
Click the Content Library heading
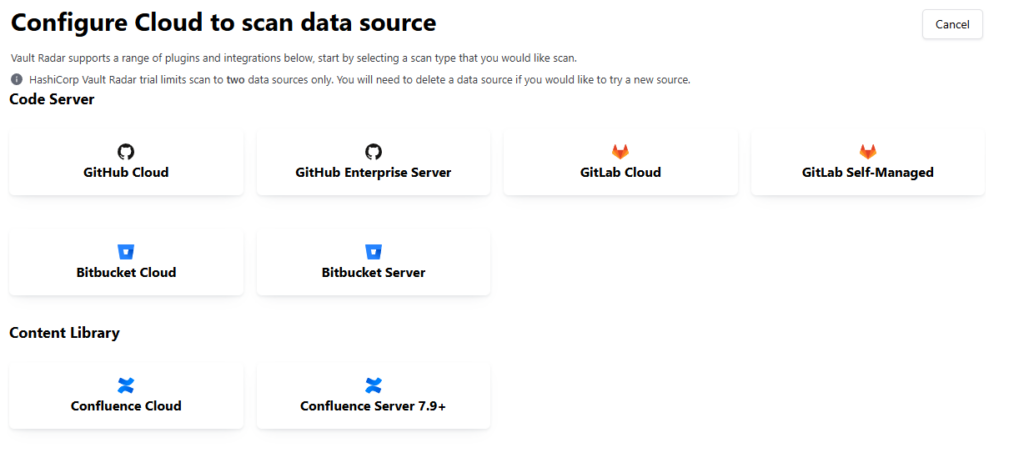click(x=65, y=333)
